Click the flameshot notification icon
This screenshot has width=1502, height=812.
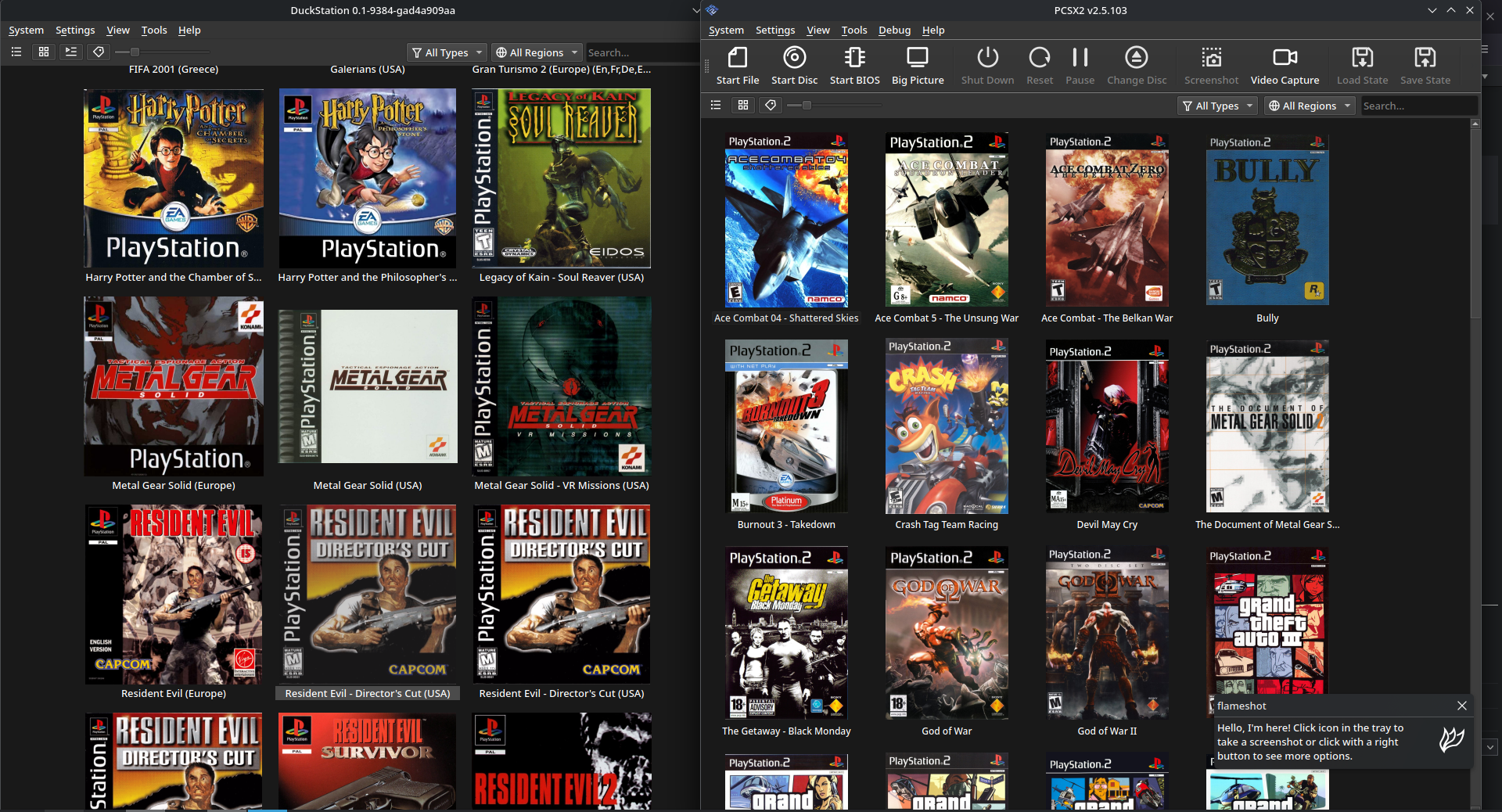tap(1451, 739)
